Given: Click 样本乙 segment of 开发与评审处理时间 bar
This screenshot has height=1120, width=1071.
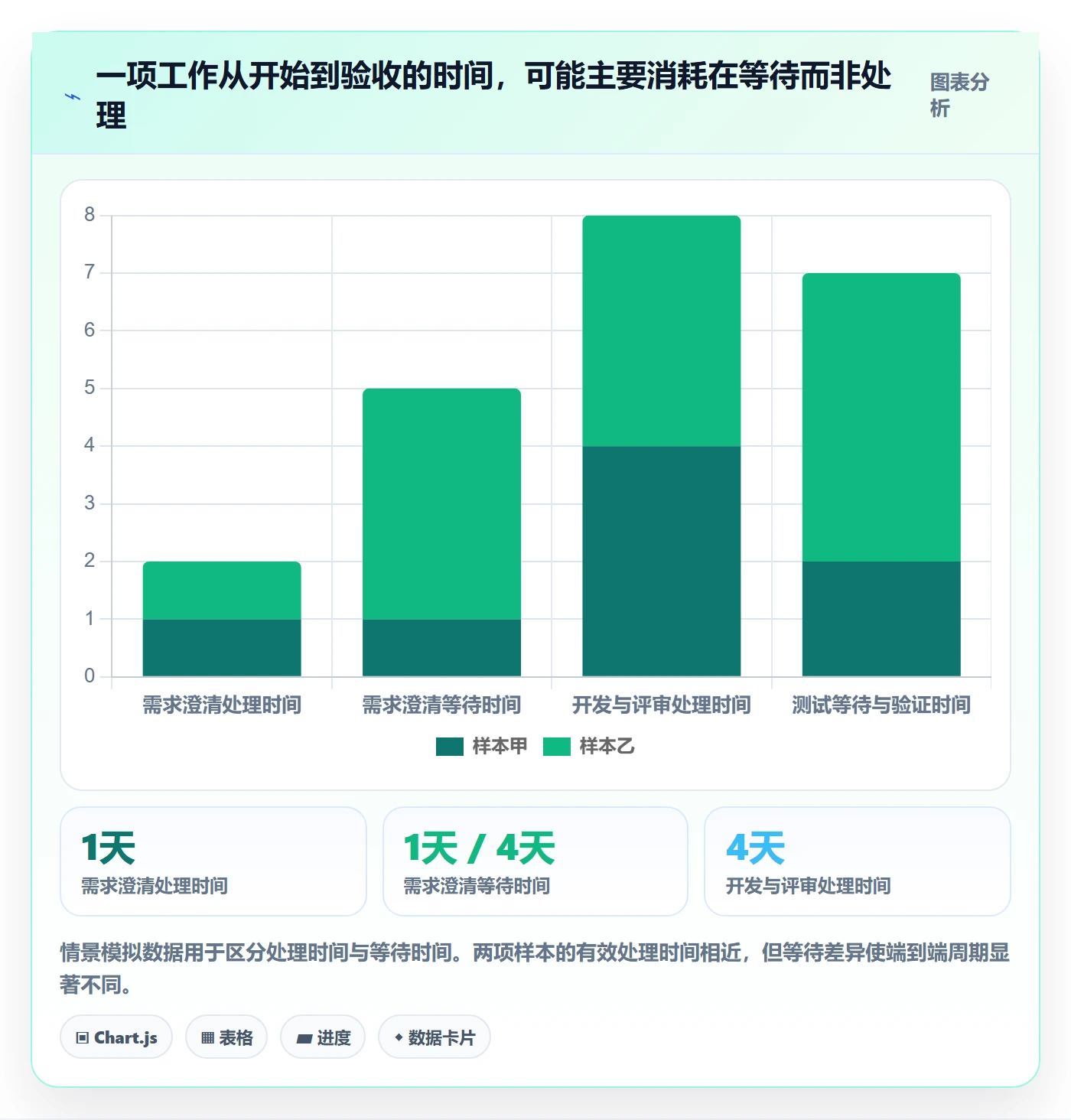Looking at the screenshot, I should [662, 330].
